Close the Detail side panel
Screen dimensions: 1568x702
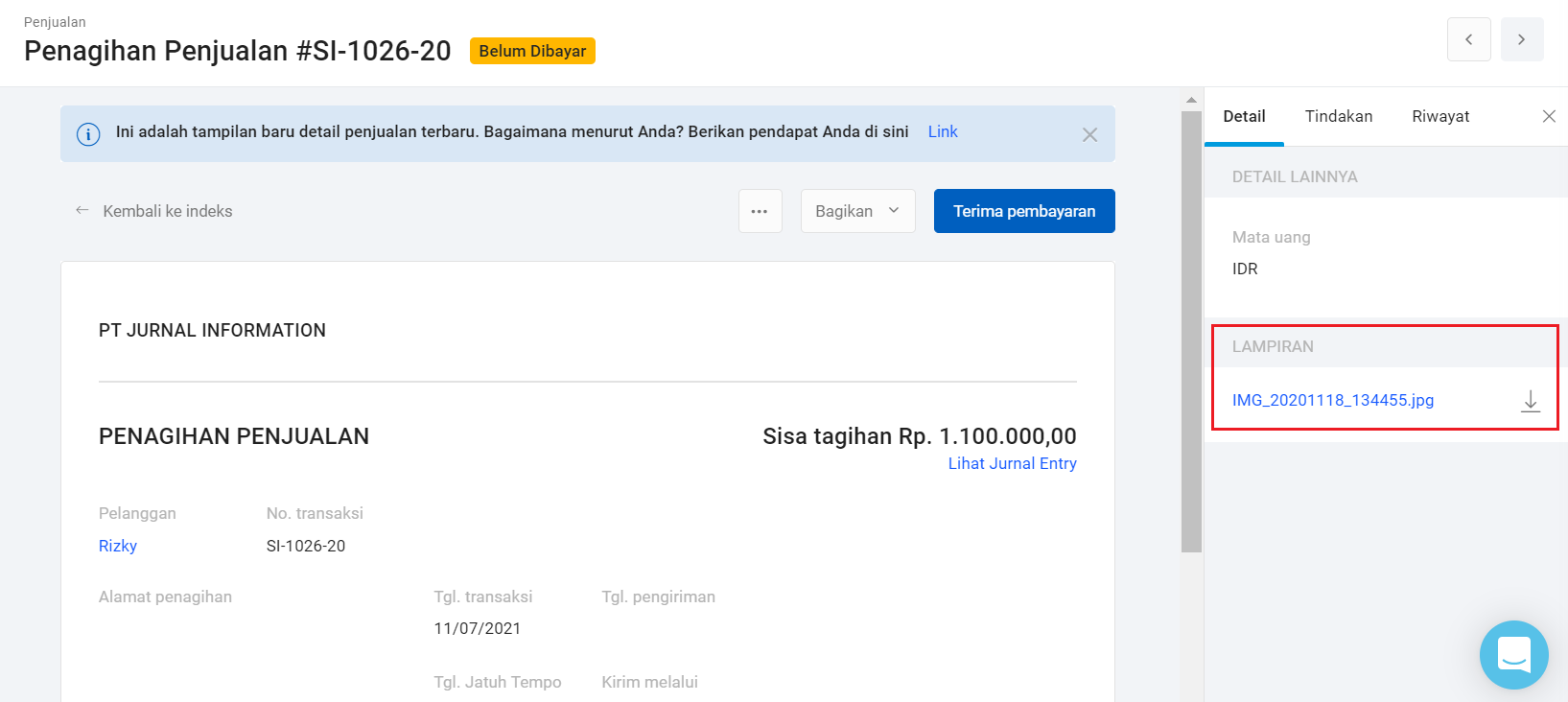1548,116
